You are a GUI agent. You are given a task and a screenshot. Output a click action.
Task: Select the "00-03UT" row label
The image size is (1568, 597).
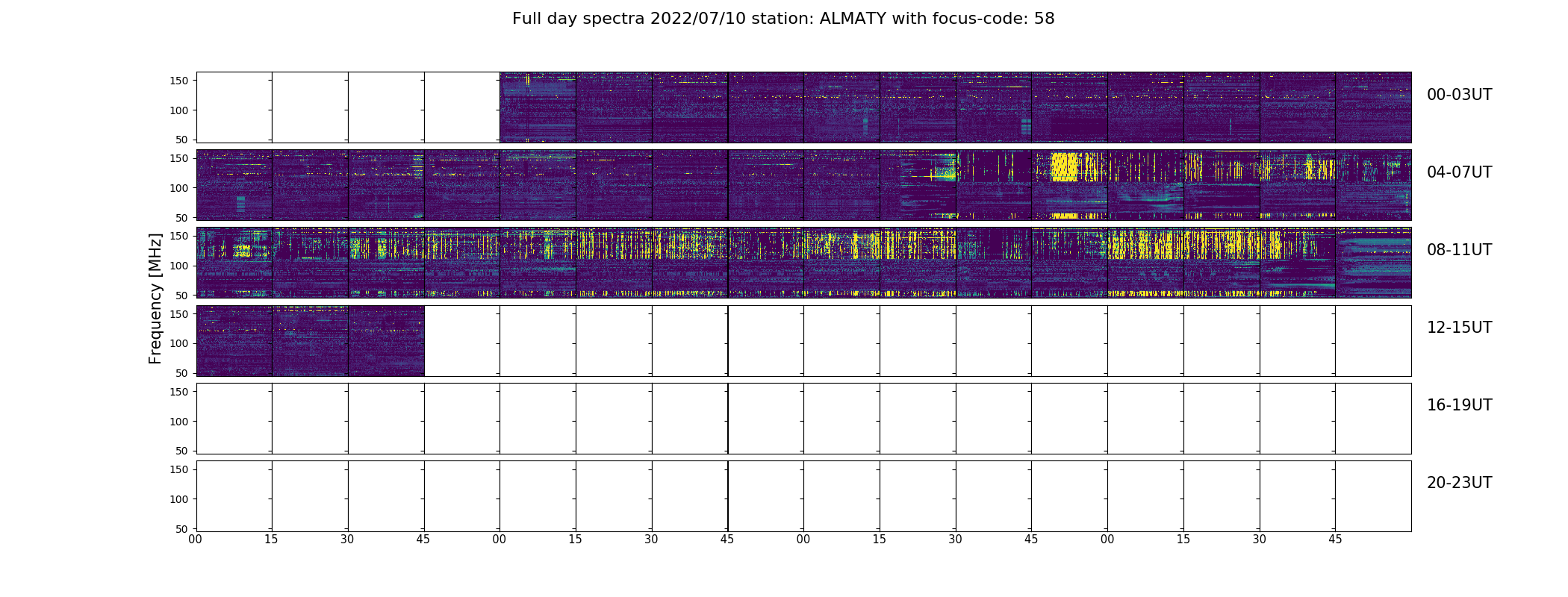pyautogui.click(x=1459, y=95)
